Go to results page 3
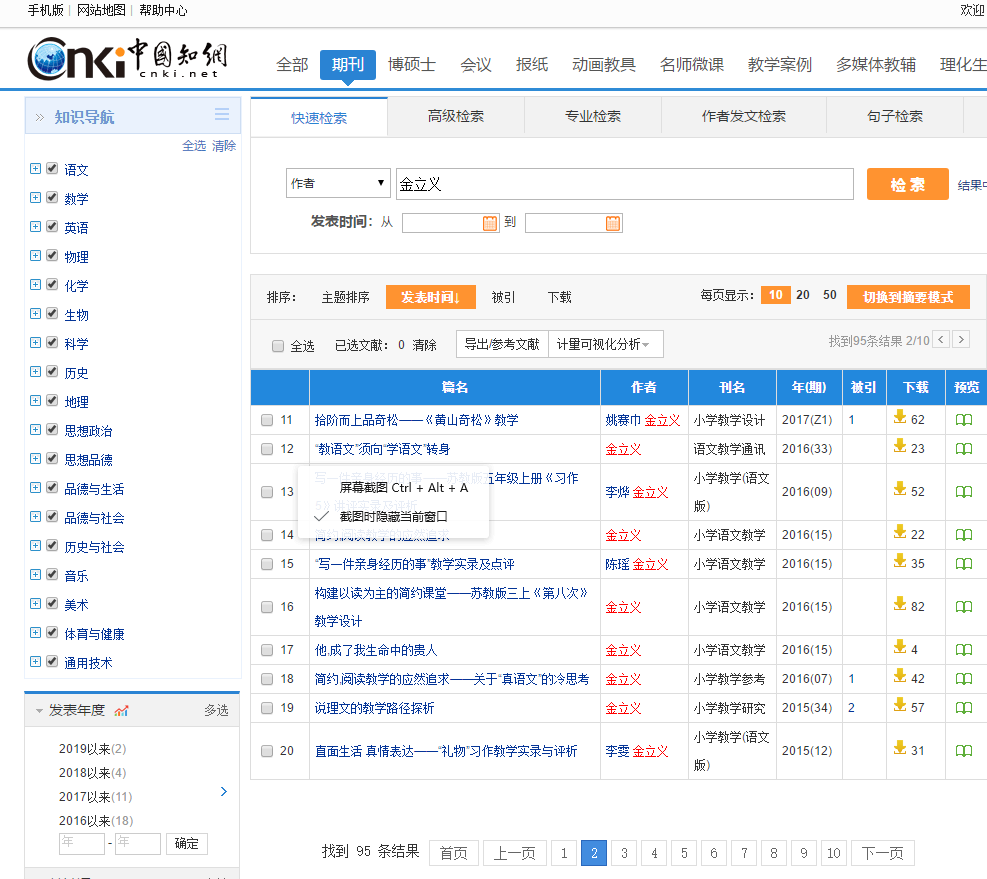Image resolution: width=987 pixels, height=879 pixels. click(624, 853)
